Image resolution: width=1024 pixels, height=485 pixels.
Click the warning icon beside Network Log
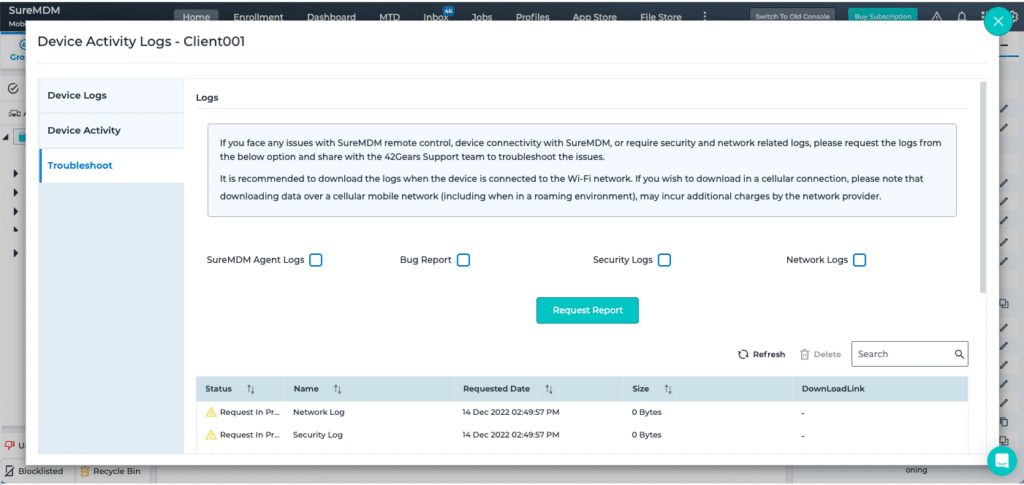[x=211, y=412]
